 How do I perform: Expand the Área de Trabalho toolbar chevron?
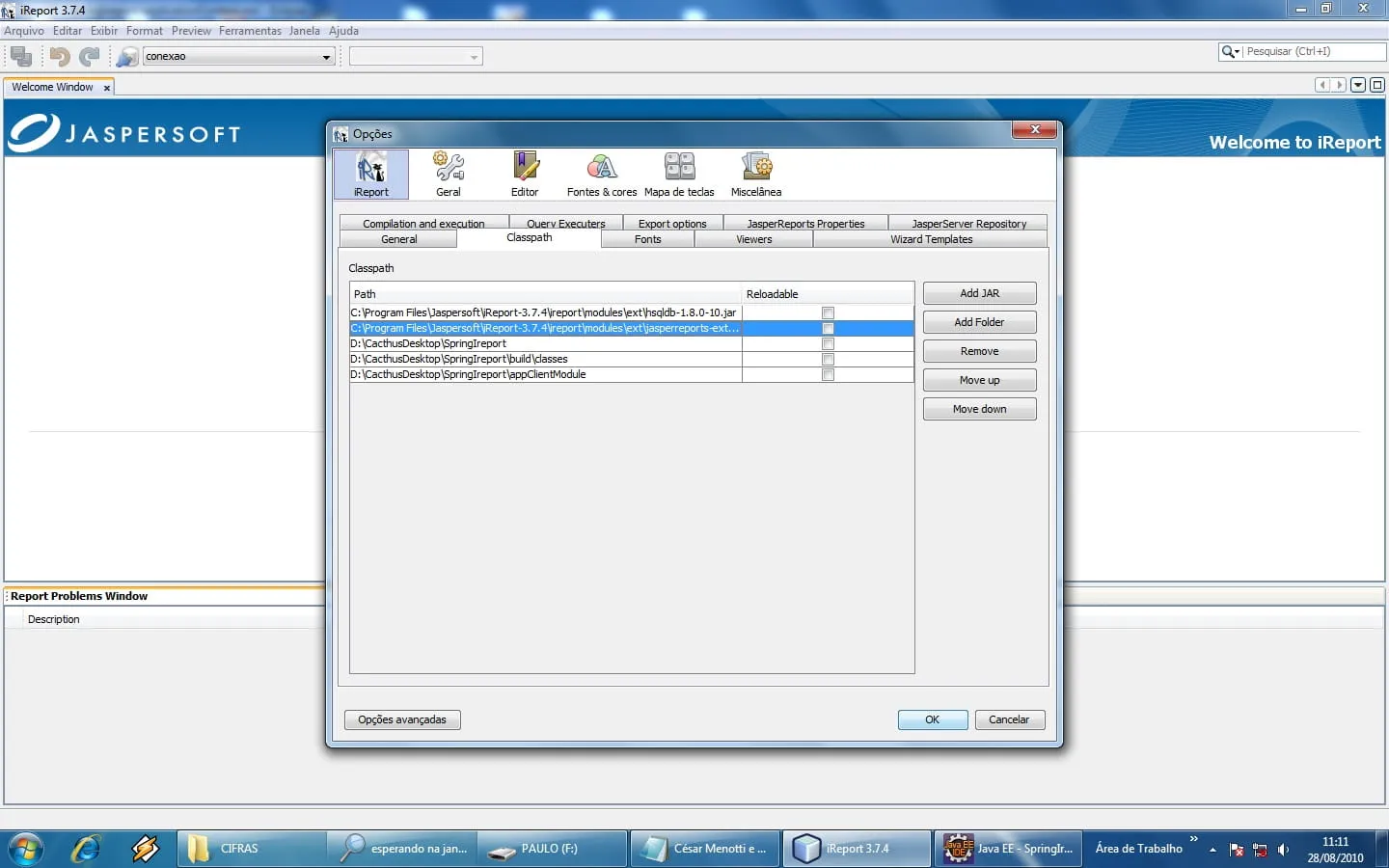[x=1193, y=839]
